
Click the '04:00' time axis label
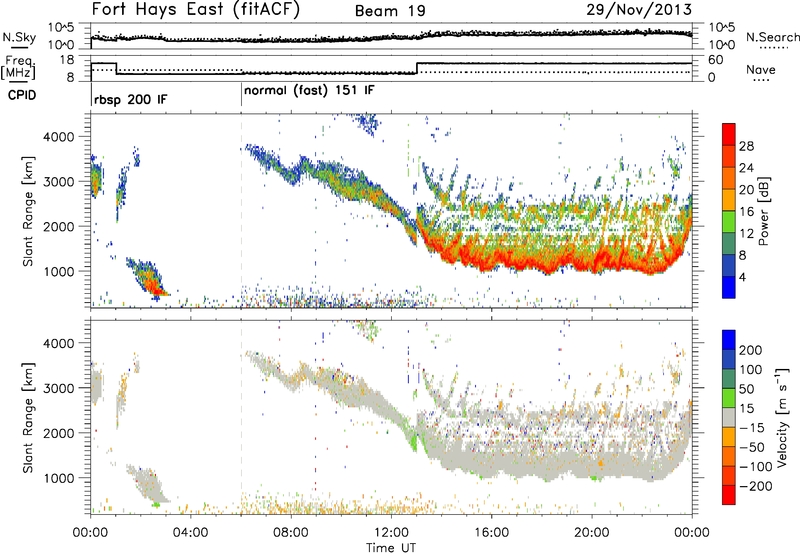(190, 533)
